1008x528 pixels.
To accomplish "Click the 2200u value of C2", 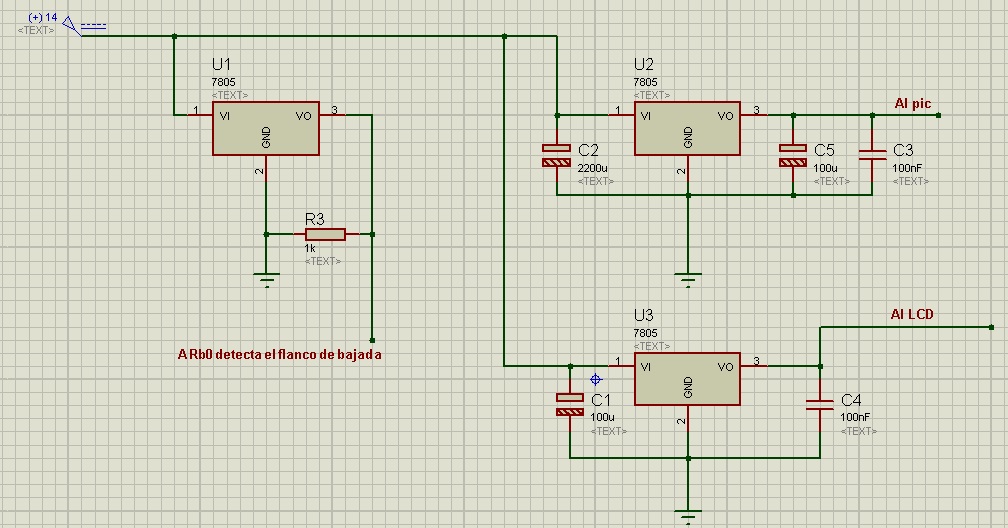I will 592,168.
